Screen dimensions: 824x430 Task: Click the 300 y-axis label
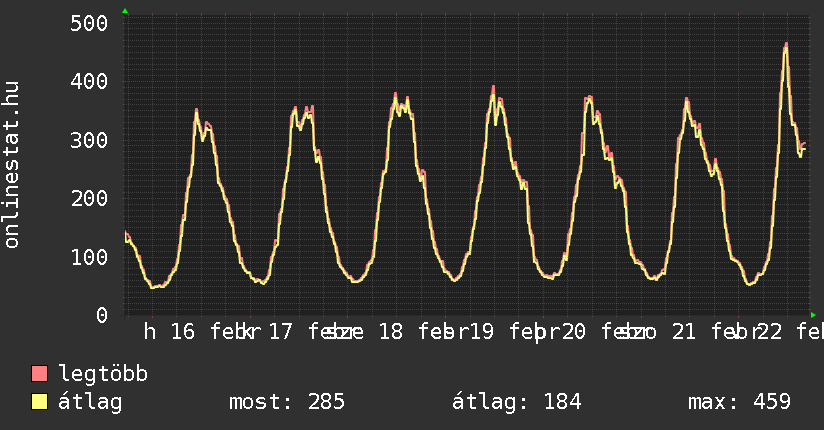click(x=88, y=140)
